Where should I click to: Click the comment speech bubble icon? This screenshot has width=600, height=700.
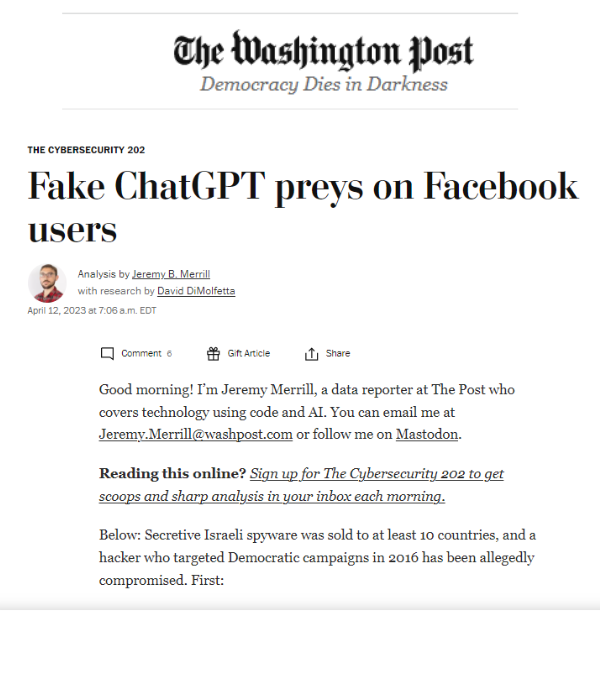coord(107,354)
